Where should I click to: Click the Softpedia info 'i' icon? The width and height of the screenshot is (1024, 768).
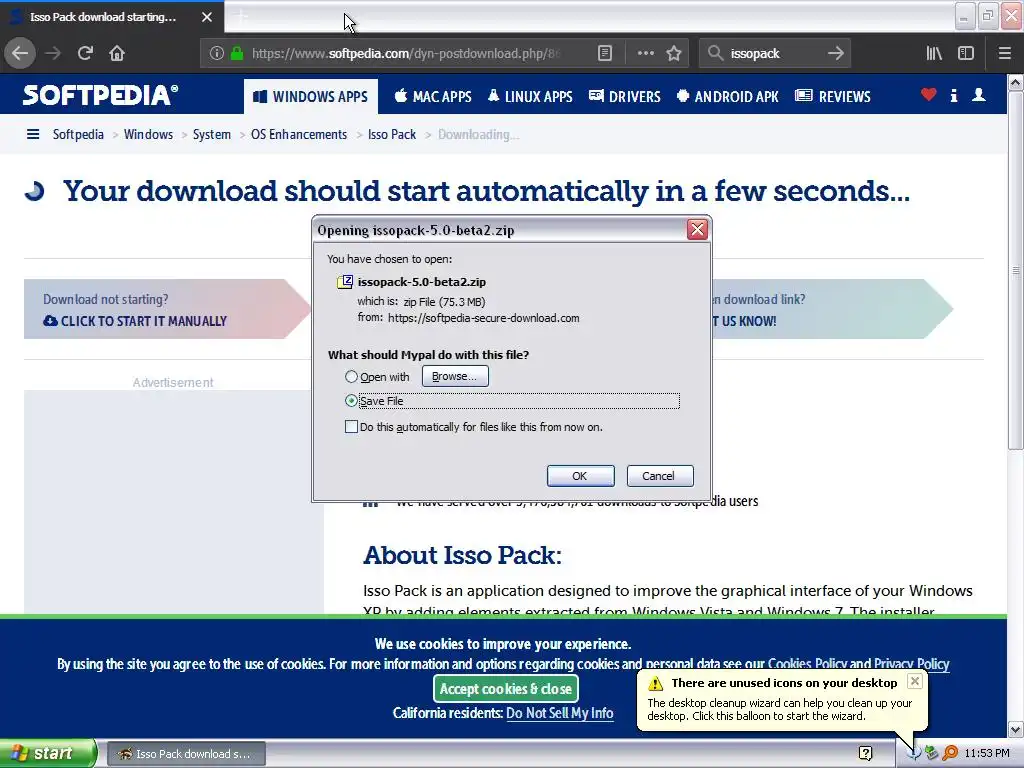point(954,95)
